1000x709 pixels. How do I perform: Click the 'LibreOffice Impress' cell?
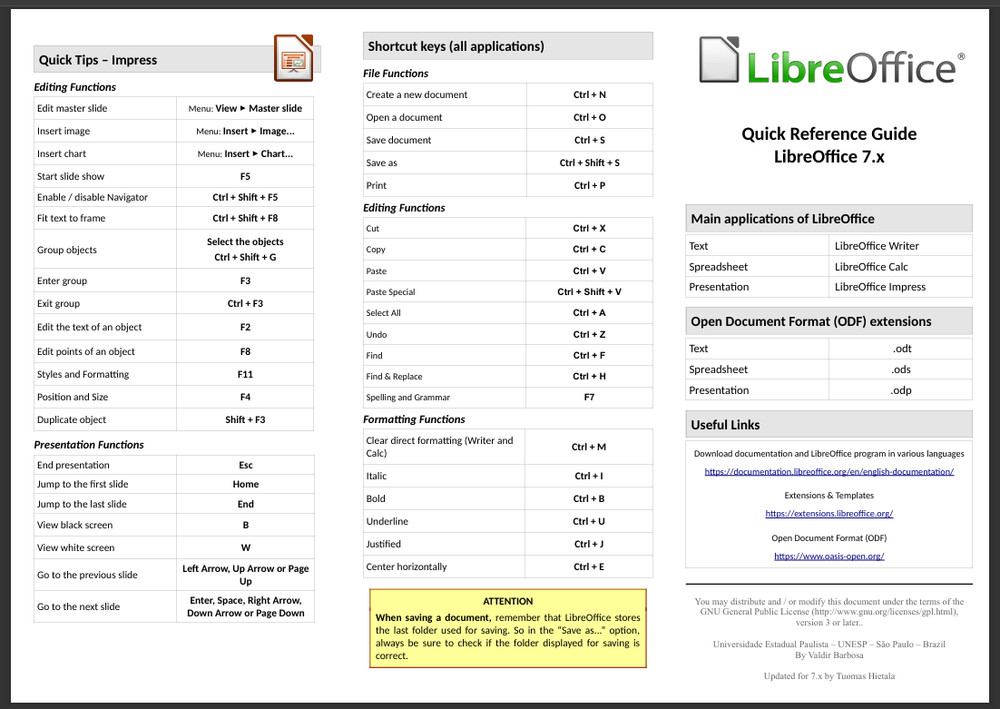[901, 287]
